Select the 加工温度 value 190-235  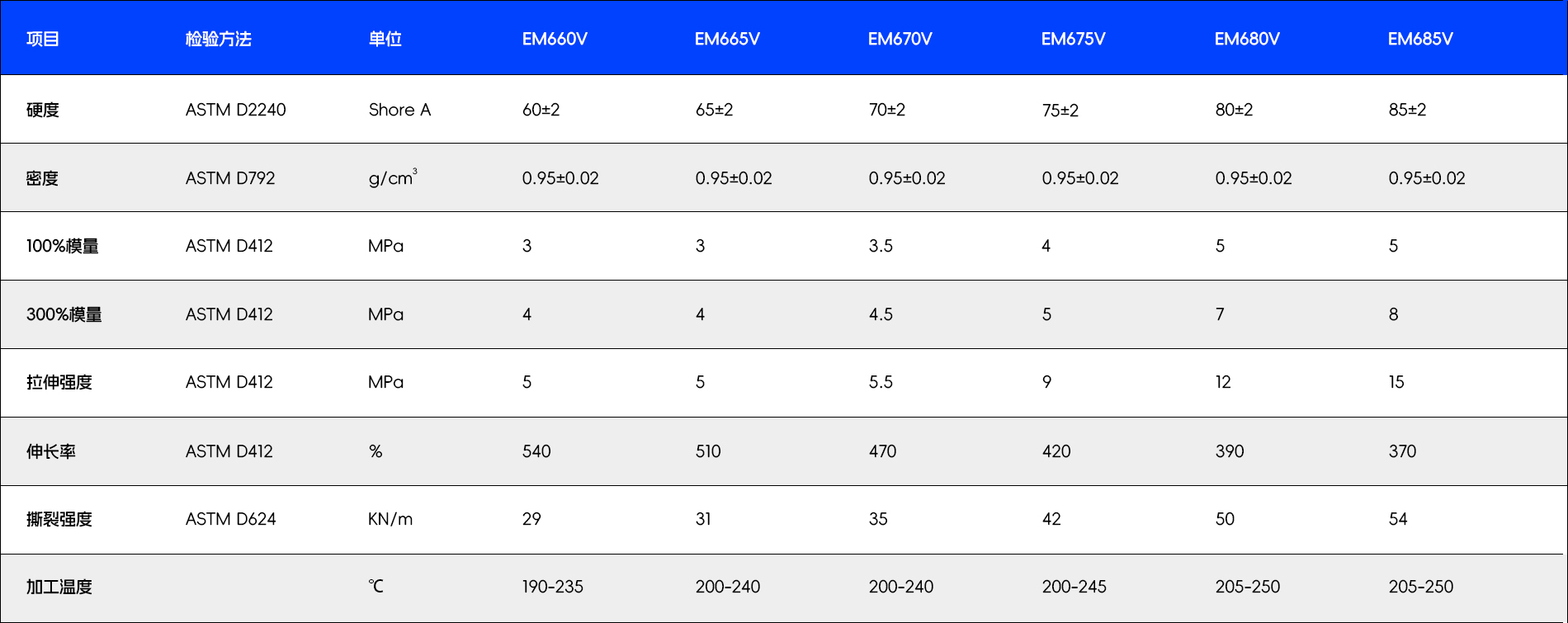[x=553, y=587]
